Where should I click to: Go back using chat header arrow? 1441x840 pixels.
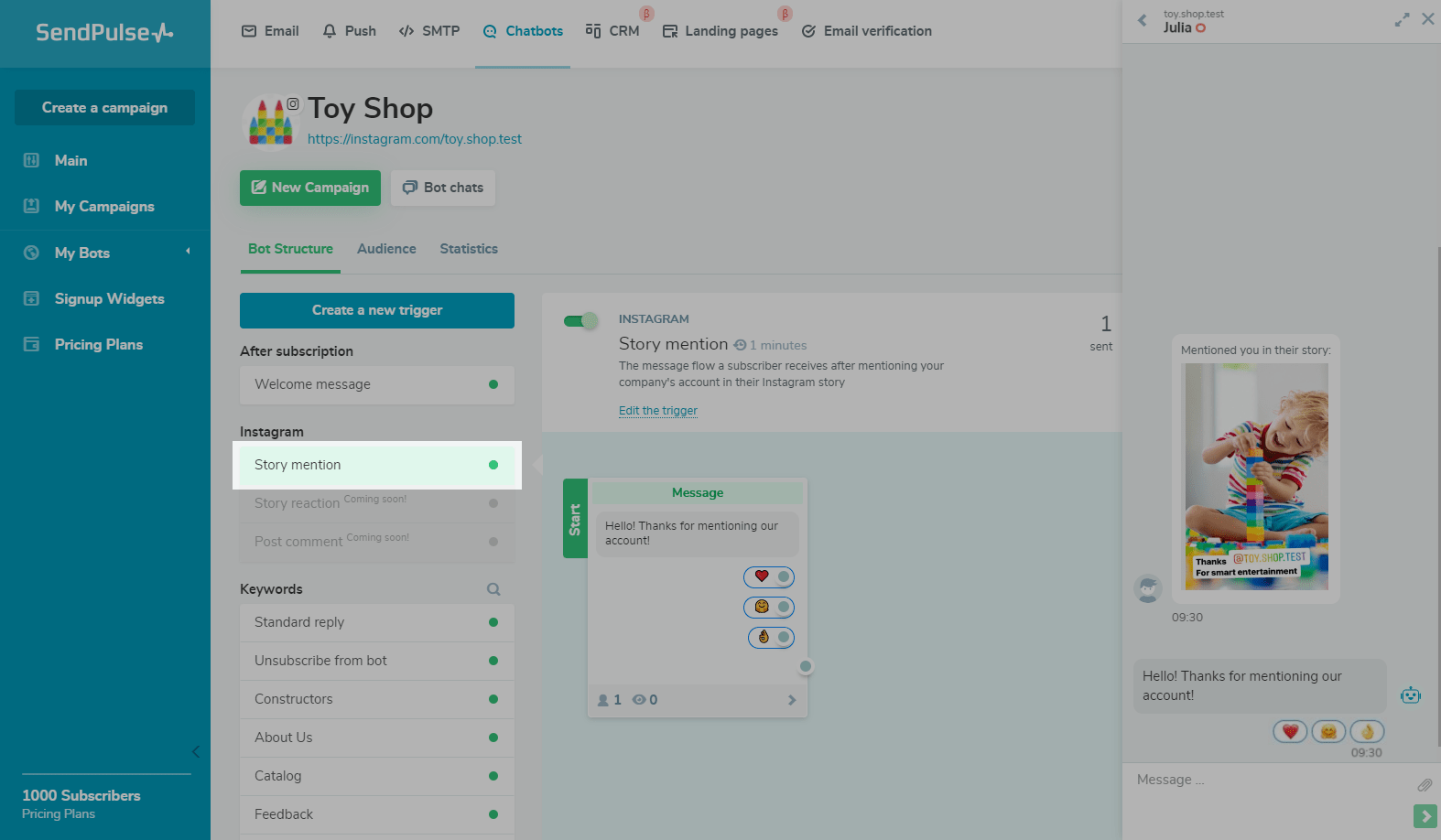pyautogui.click(x=1143, y=20)
